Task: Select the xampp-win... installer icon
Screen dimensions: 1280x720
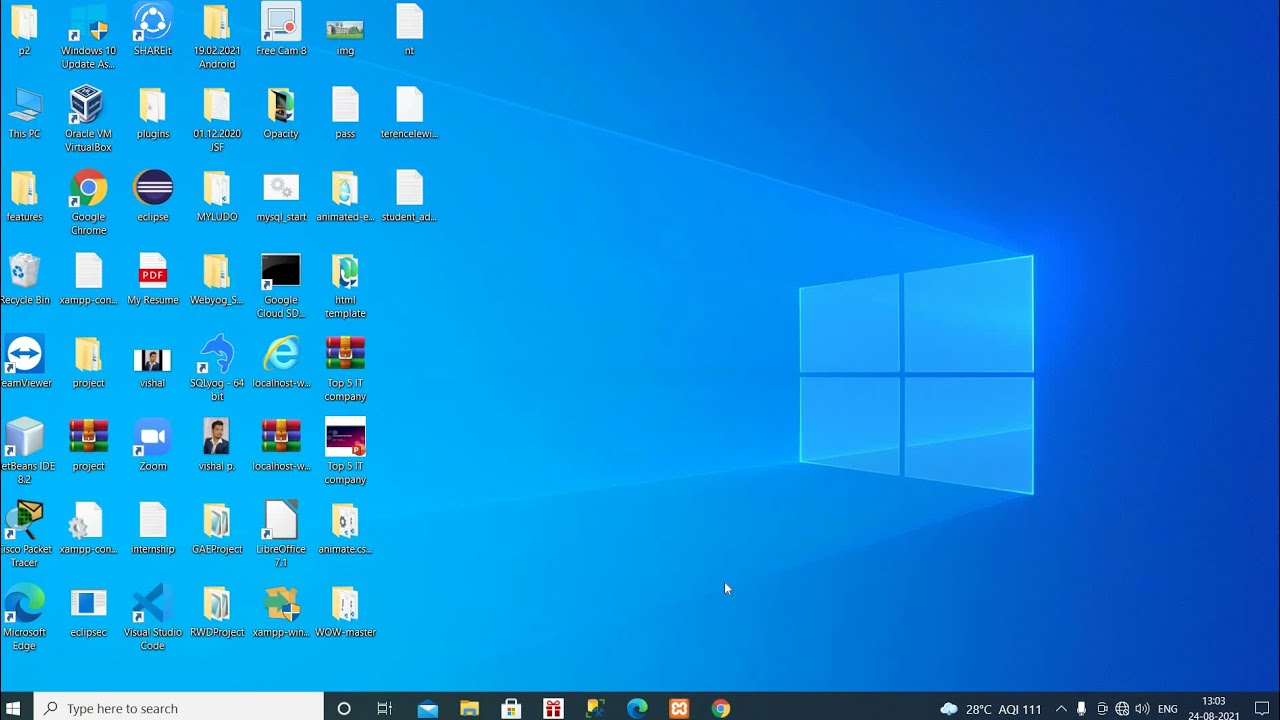Action: click(281, 604)
